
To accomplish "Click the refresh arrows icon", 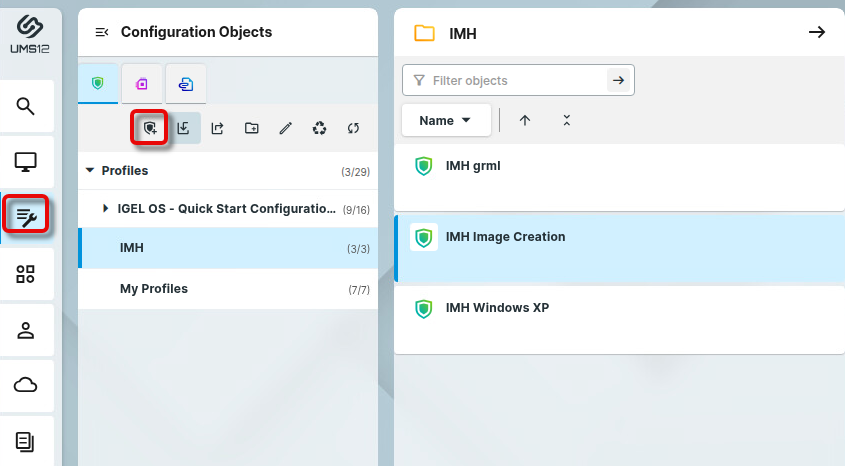I will click(353, 128).
